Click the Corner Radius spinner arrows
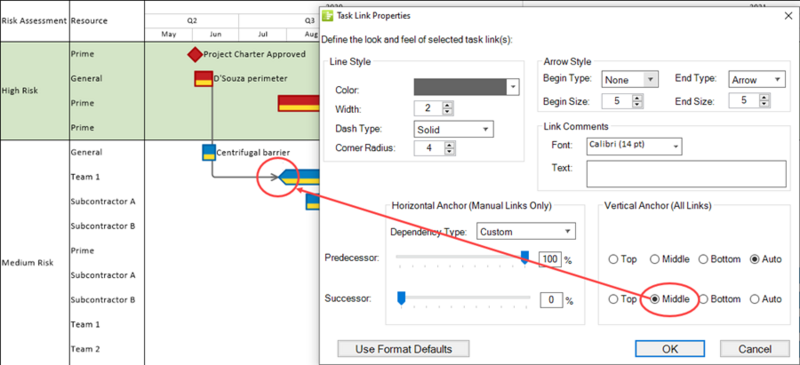The width and height of the screenshot is (800, 365). (x=449, y=149)
